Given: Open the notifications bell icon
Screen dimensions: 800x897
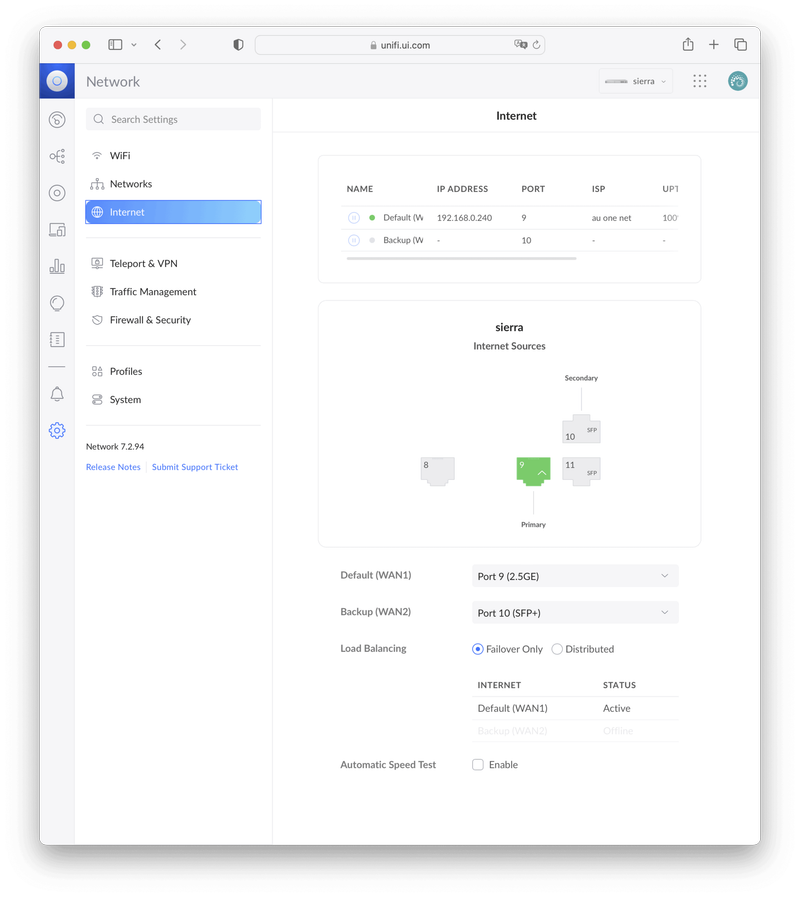Looking at the screenshot, I should (x=57, y=394).
